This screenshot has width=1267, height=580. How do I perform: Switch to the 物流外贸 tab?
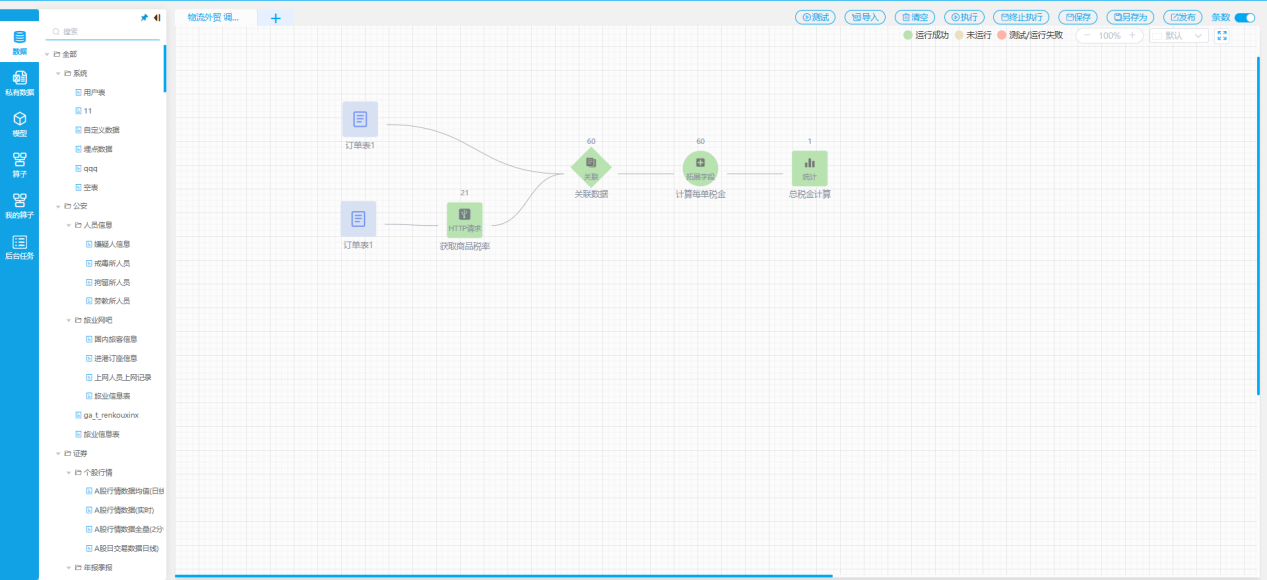[213, 18]
